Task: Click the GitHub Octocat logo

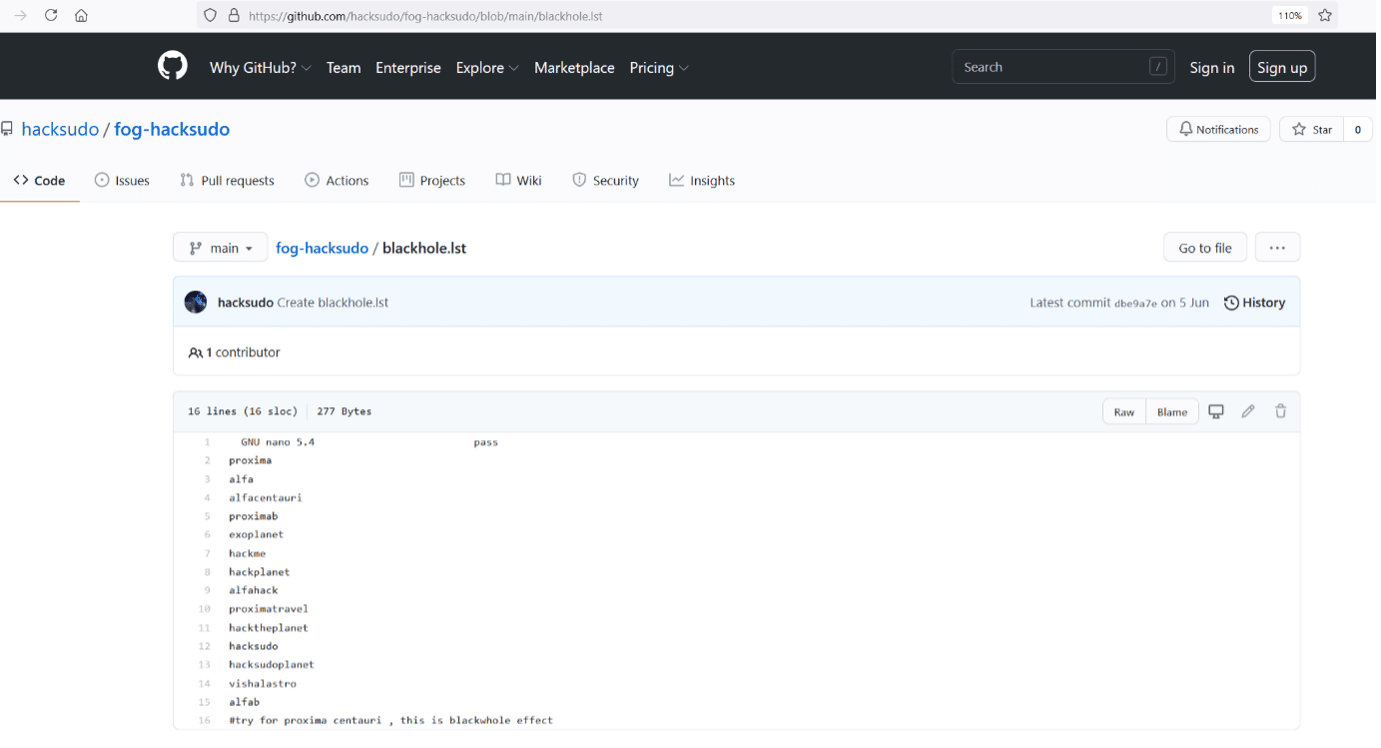Action: coord(172,67)
